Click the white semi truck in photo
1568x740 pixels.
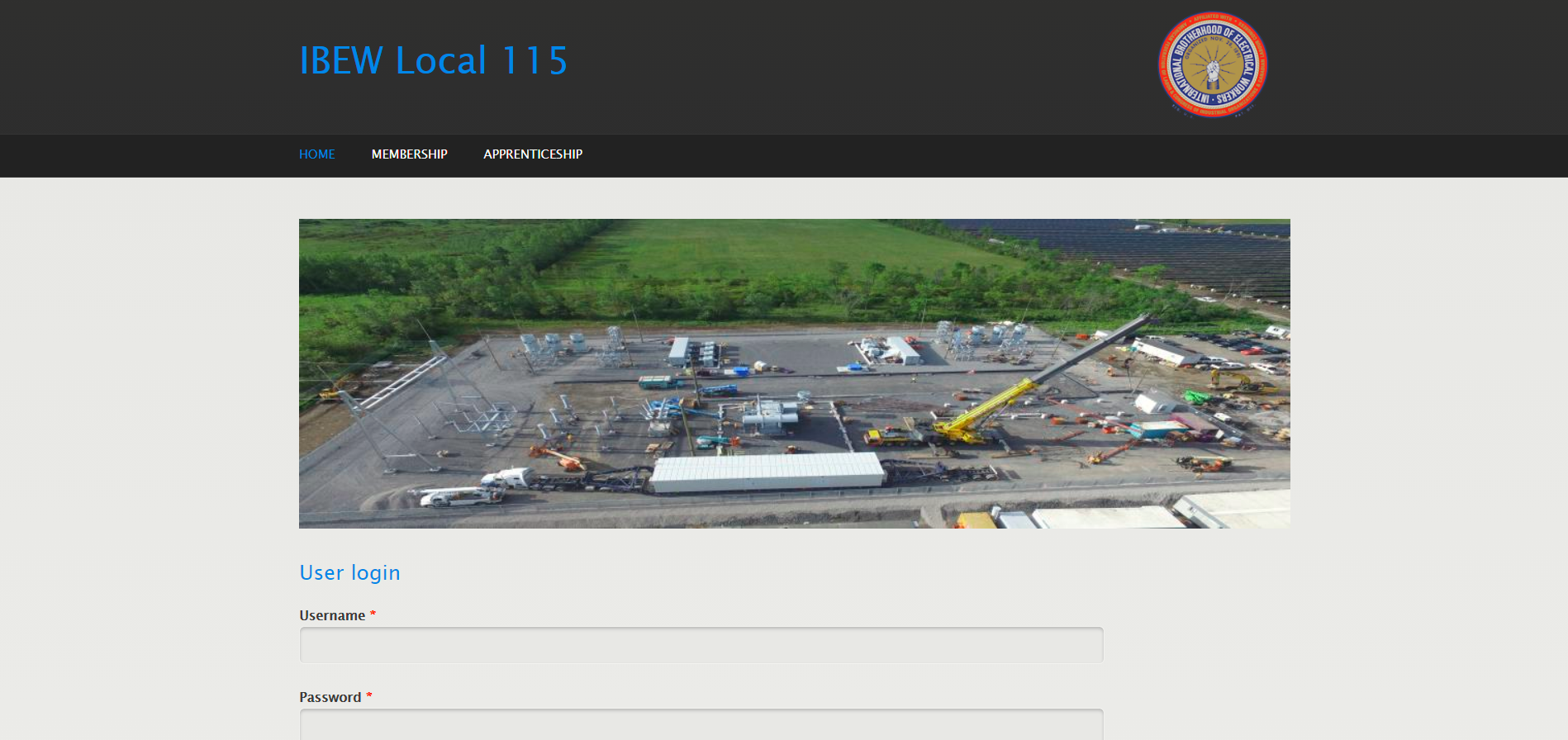coord(507,478)
